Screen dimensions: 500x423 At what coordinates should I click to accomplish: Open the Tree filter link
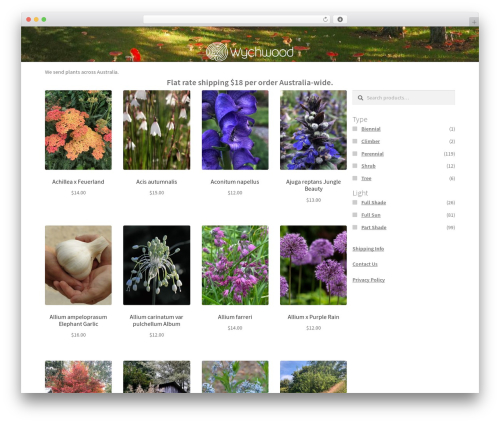pyautogui.click(x=366, y=178)
